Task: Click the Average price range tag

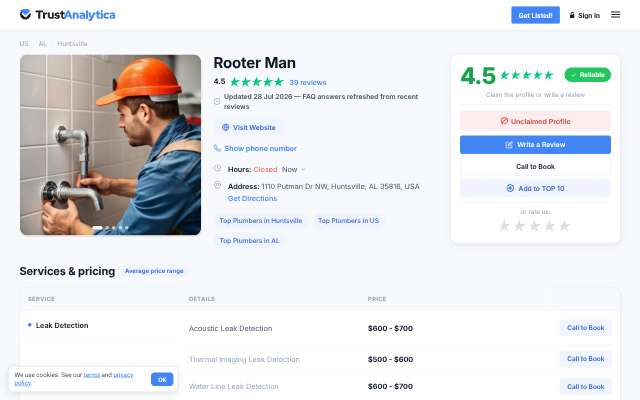Action: pyautogui.click(x=154, y=271)
